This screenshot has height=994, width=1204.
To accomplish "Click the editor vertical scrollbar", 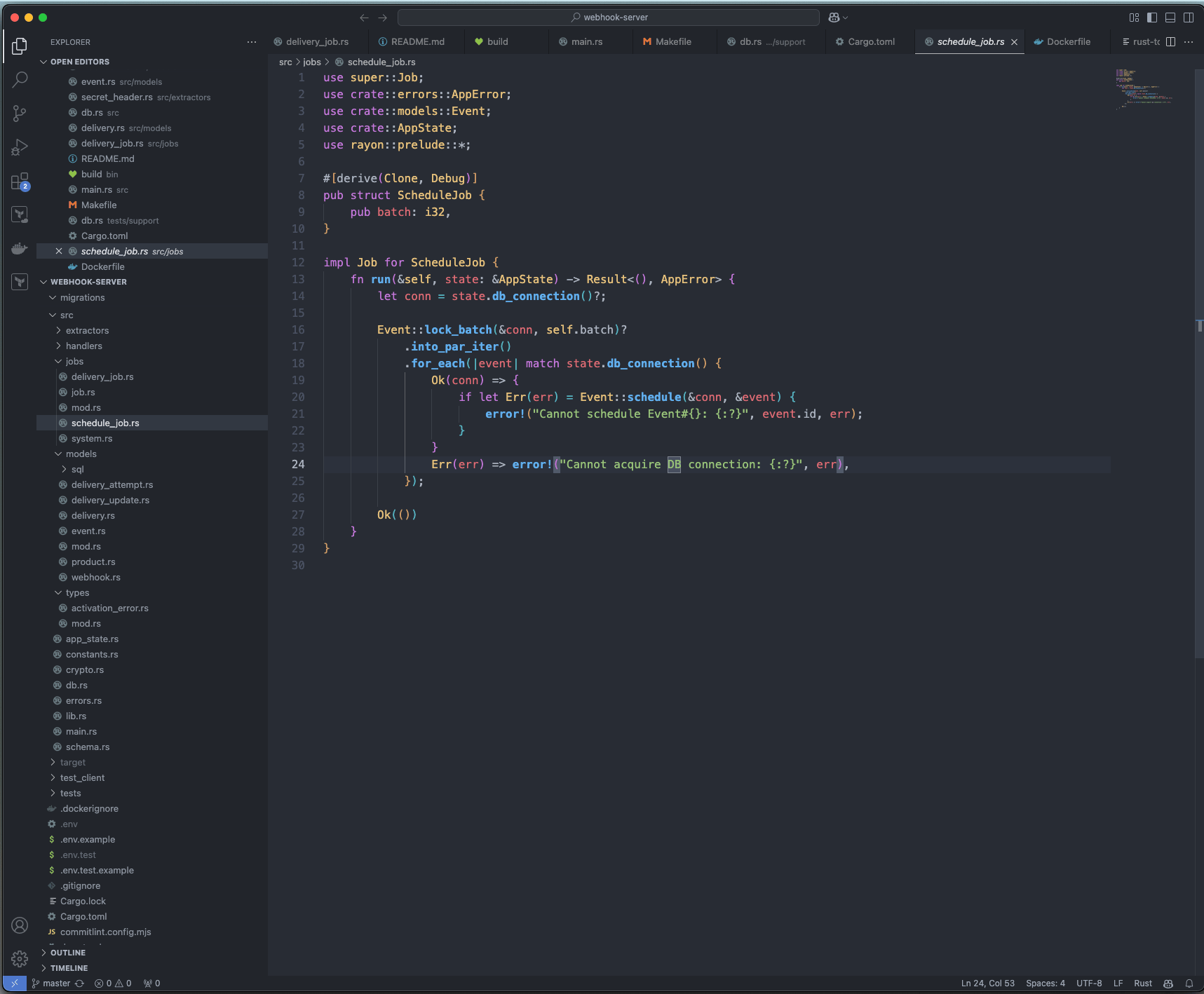I will click(x=1199, y=365).
